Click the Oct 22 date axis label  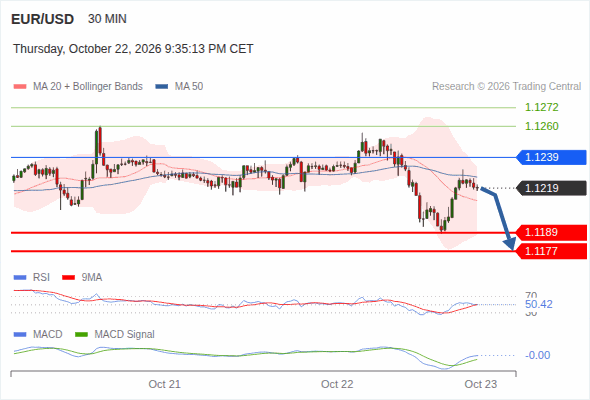337,384
